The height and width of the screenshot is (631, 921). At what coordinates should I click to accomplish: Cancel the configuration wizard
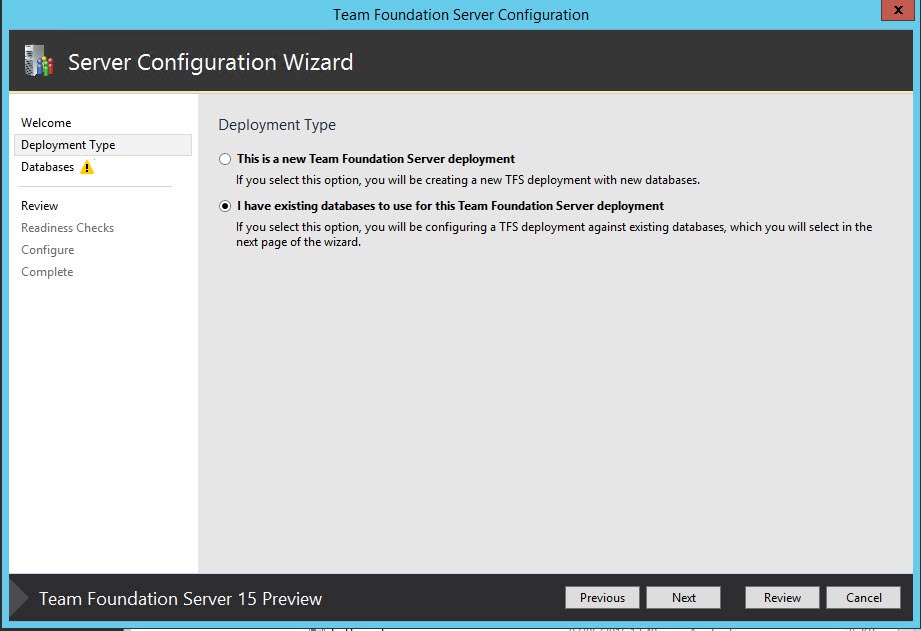tap(863, 598)
